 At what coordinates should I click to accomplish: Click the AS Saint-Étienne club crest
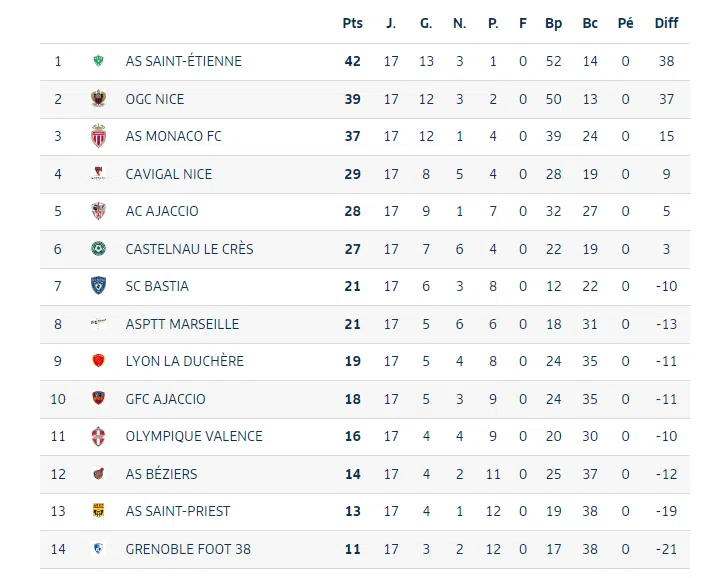tap(98, 61)
